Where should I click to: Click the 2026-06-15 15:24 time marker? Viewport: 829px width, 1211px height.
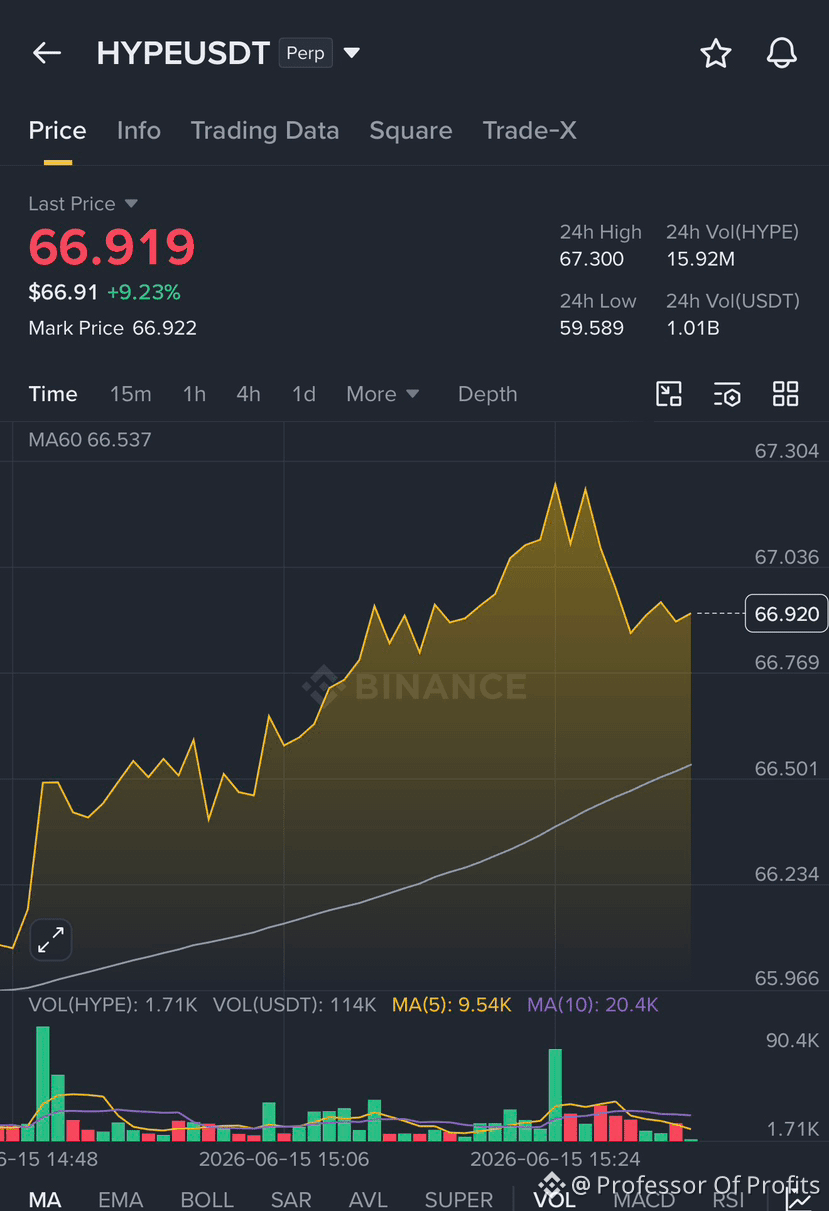click(x=555, y=1159)
